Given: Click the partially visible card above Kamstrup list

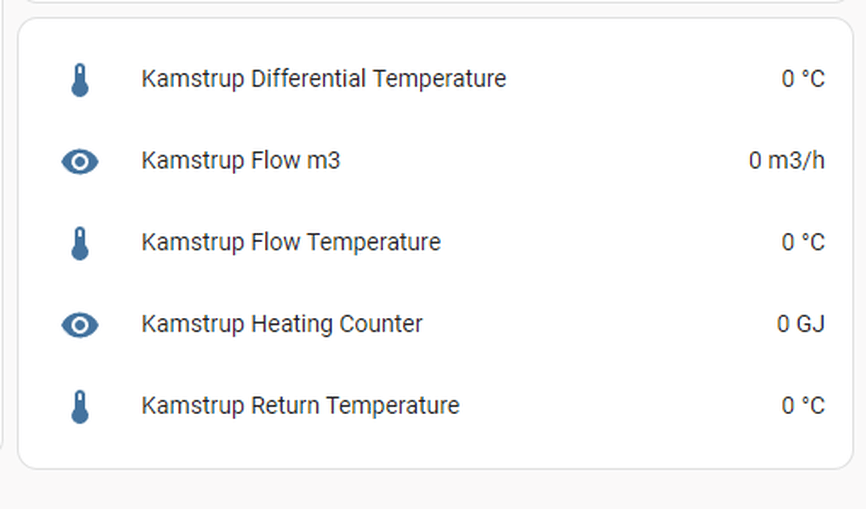Looking at the screenshot, I should tap(435, 2).
